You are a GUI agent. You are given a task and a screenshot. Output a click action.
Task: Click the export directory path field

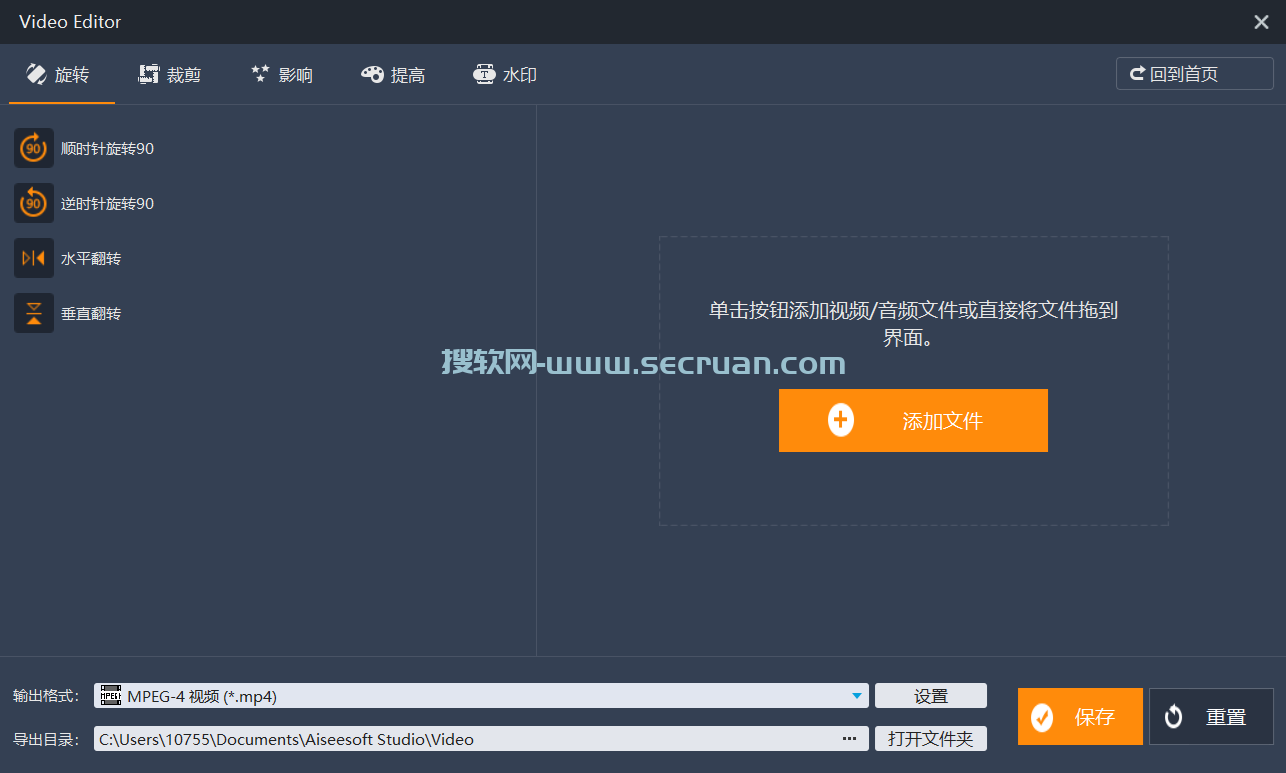481,739
